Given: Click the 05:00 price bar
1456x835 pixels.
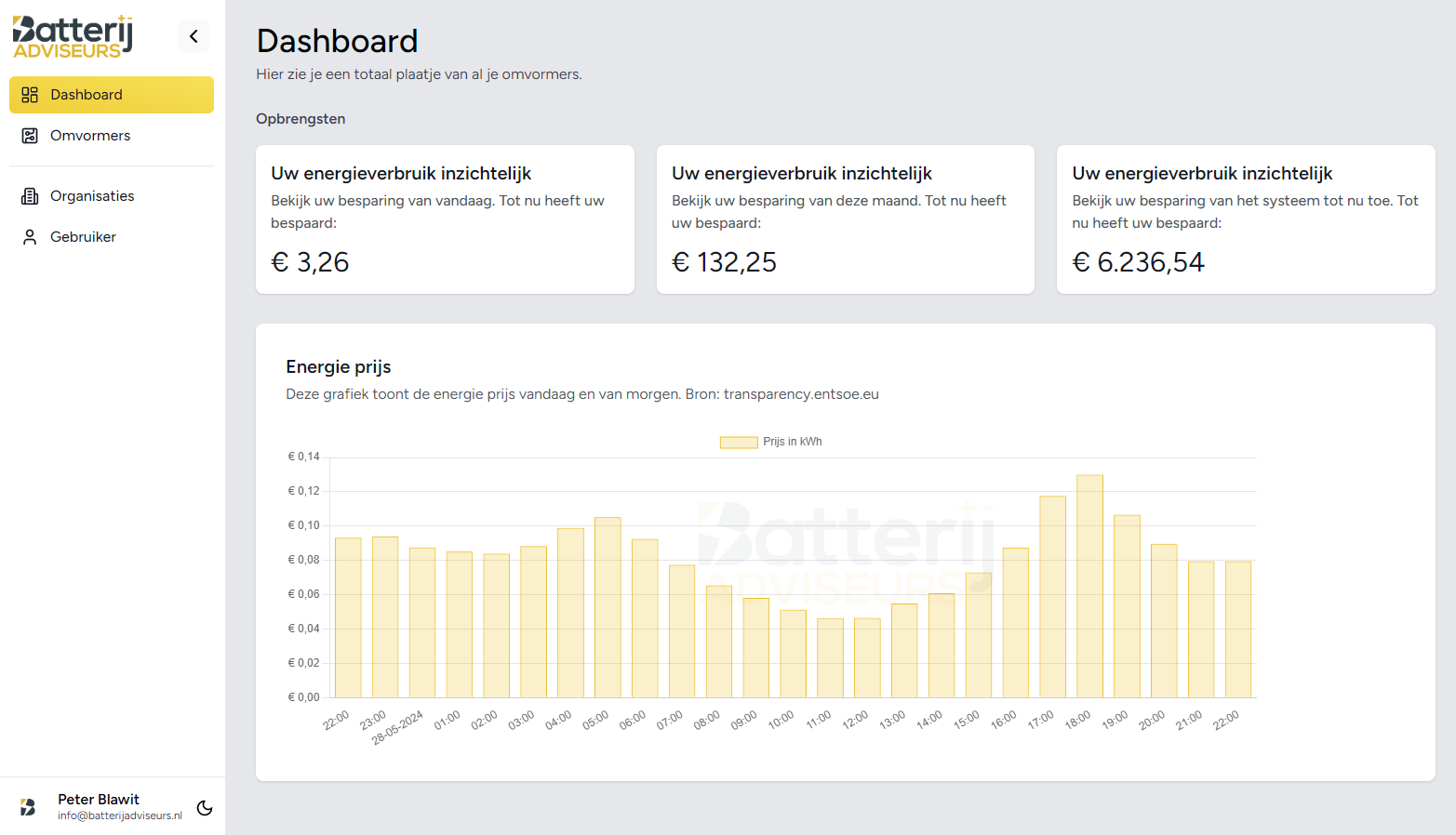Looking at the screenshot, I should point(608,607).
